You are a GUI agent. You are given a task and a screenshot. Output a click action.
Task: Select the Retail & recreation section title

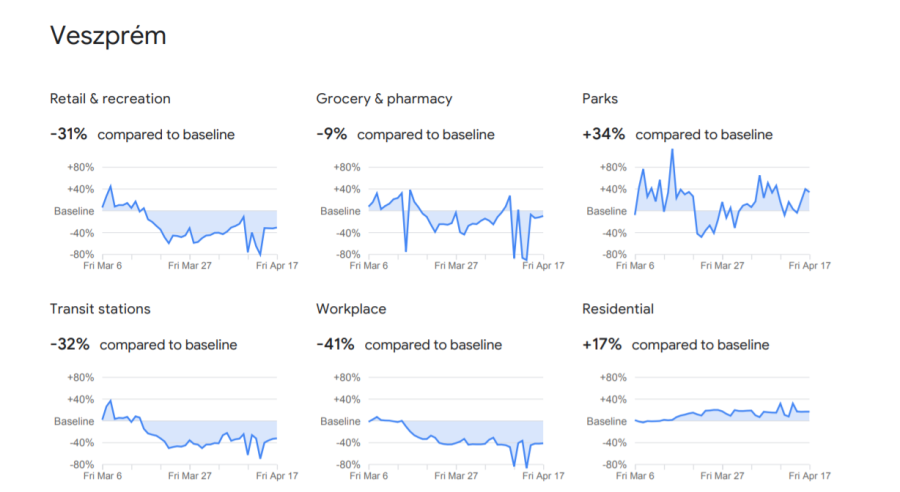click(x=110, y=99)
